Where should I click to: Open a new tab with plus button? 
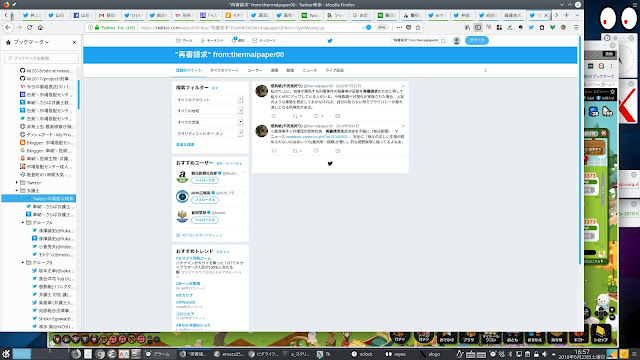click(567, 15)
